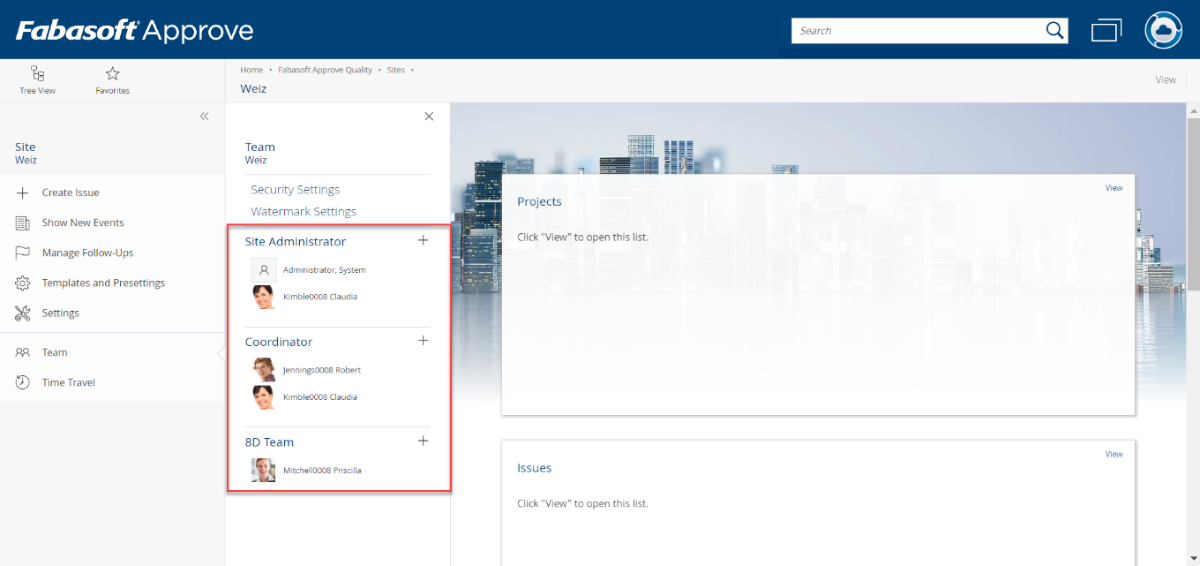This screenshot has width=1200, height=566.
Task: Click Kimble0008 Claudia photo under Site Administrator
Action: (x=263, y=297)
